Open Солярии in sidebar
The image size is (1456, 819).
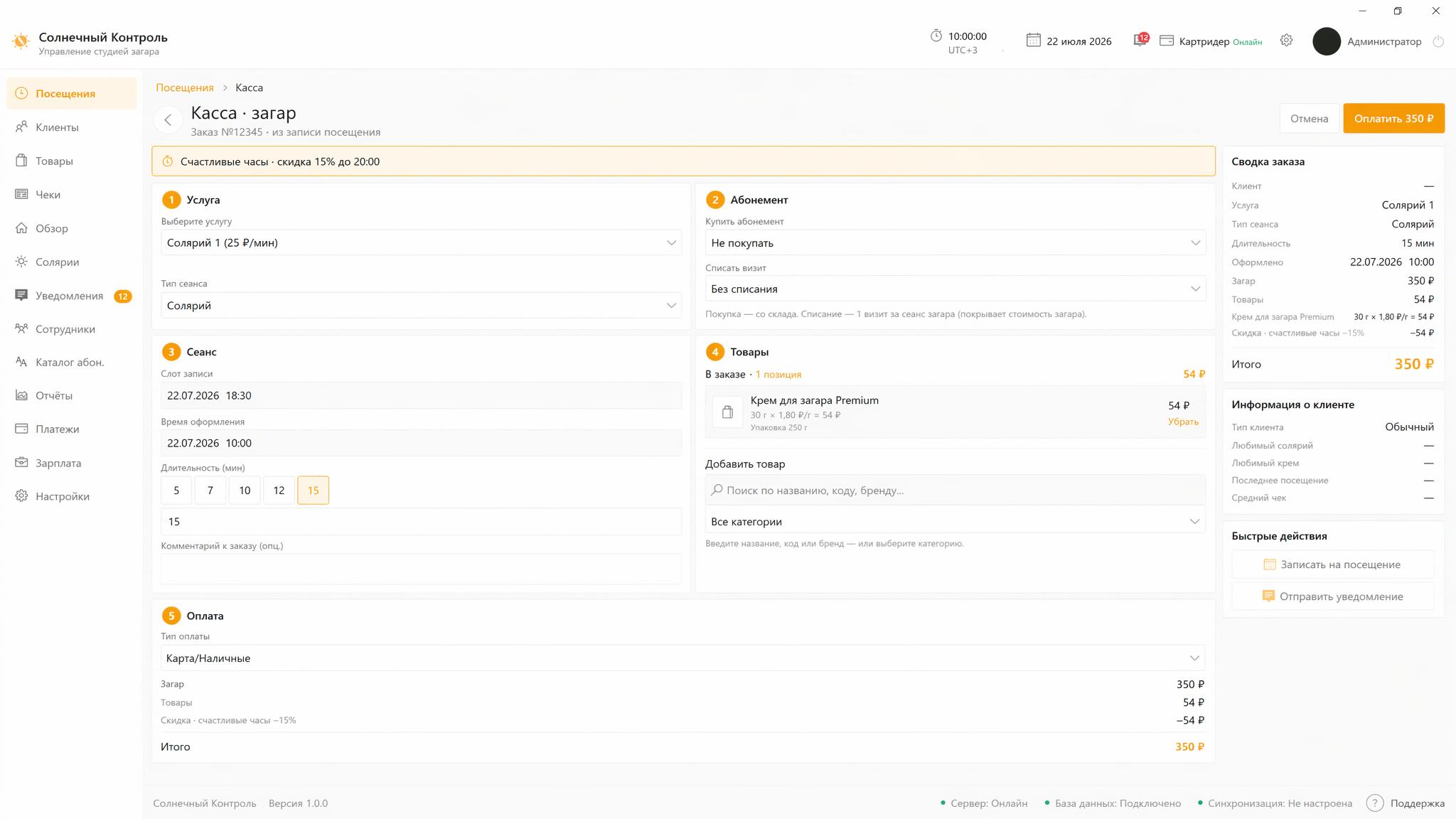pyautogui.click(x=71, y=262)
